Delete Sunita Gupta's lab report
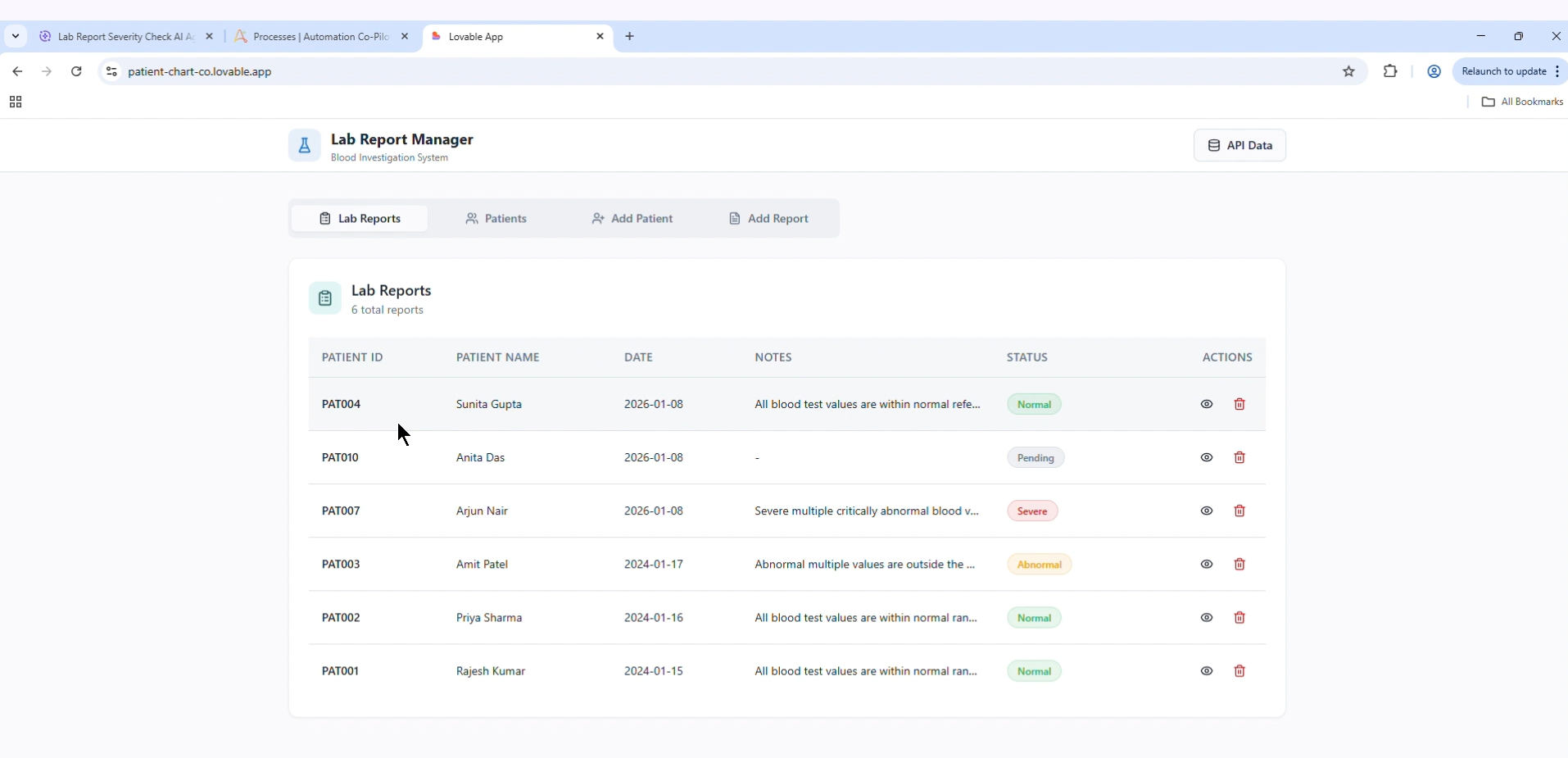 pos(1239,404)
